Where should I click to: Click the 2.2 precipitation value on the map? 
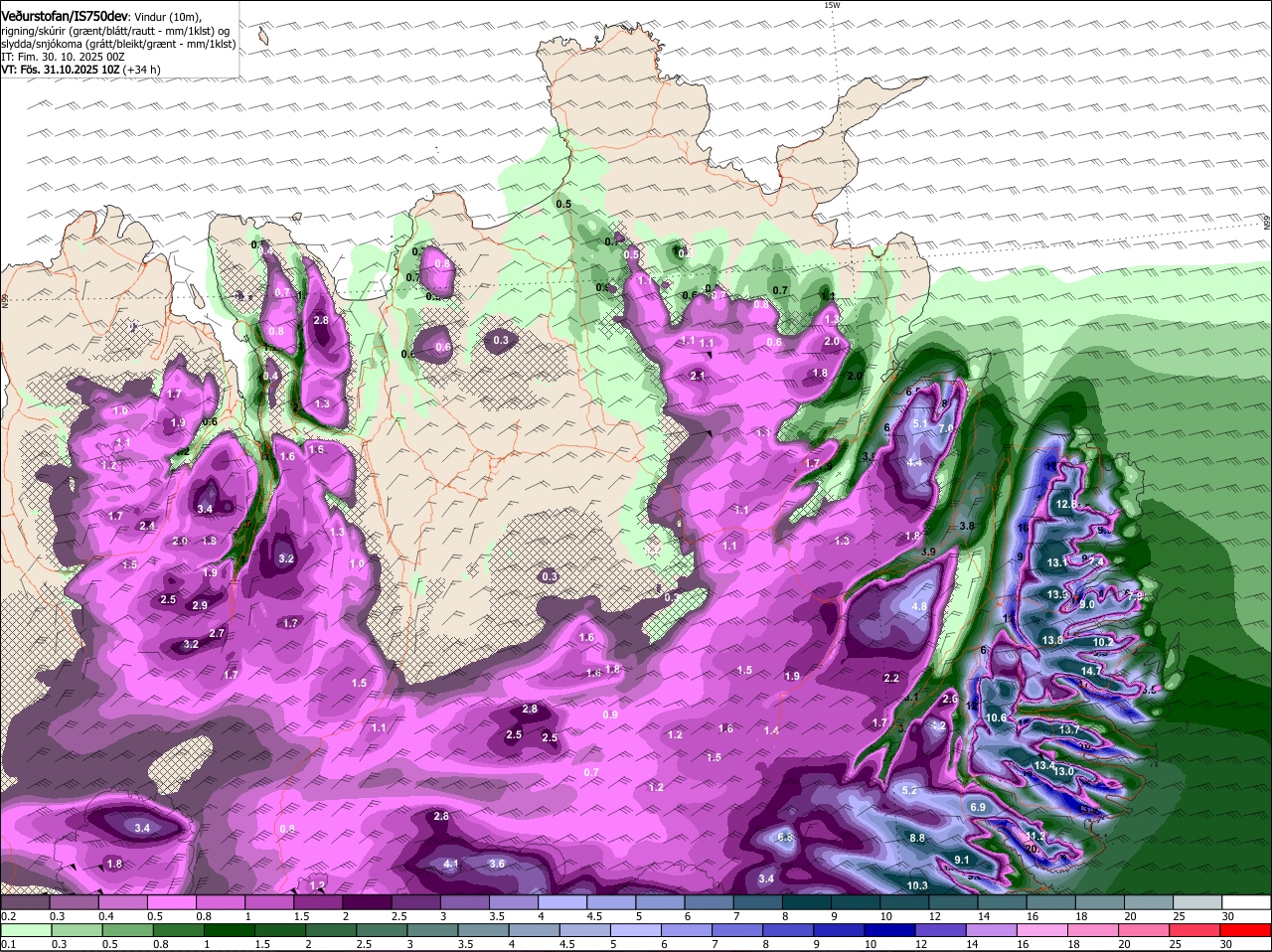tap(891, 679)
